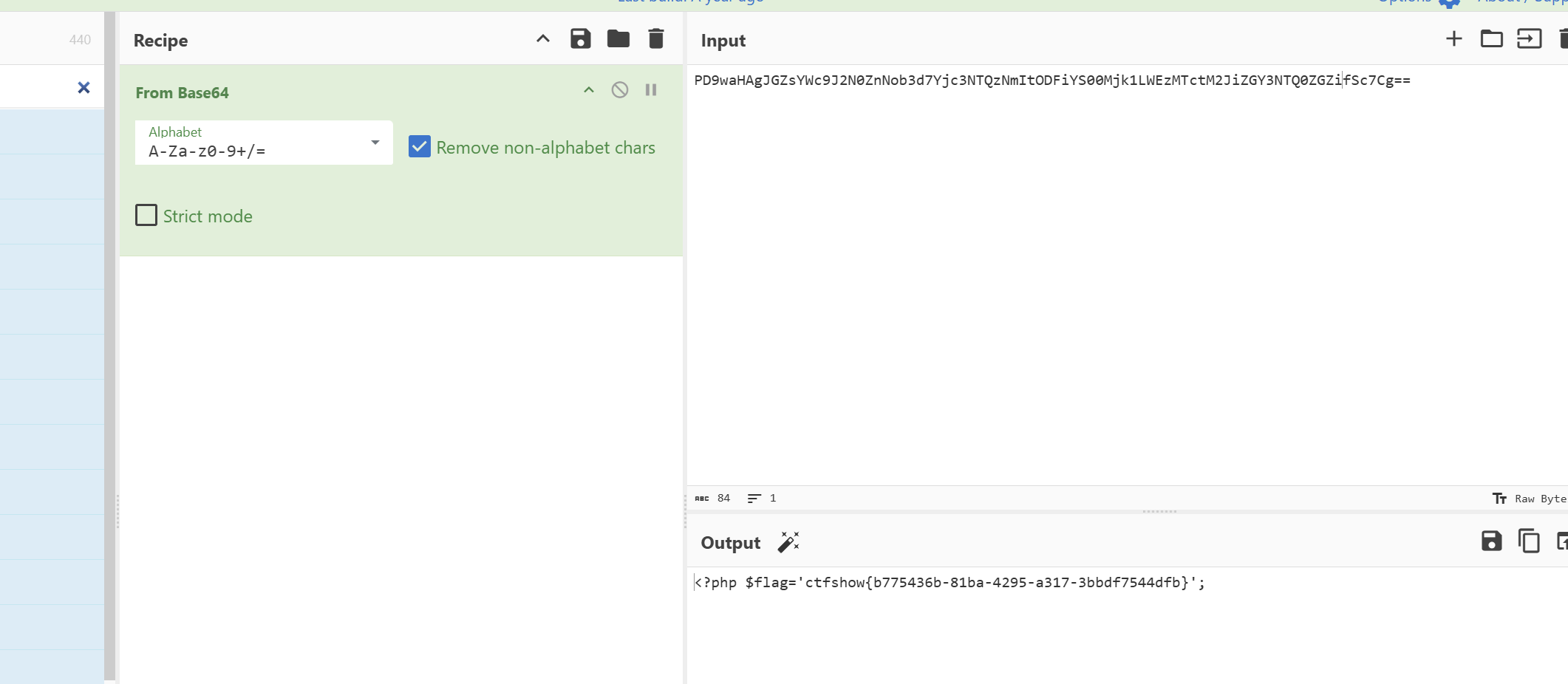Click into the Base64 input text
The image size is (1568, 684).
[1051, 81]
